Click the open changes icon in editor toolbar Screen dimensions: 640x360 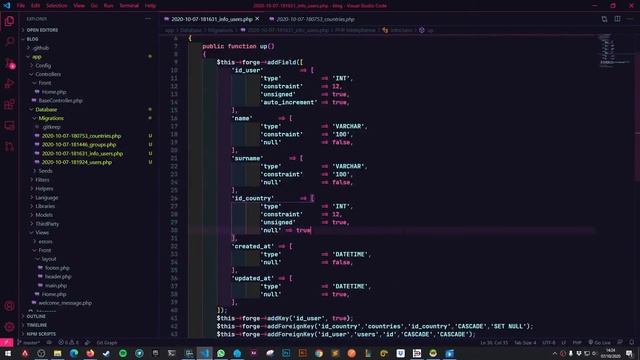[604, 19]
